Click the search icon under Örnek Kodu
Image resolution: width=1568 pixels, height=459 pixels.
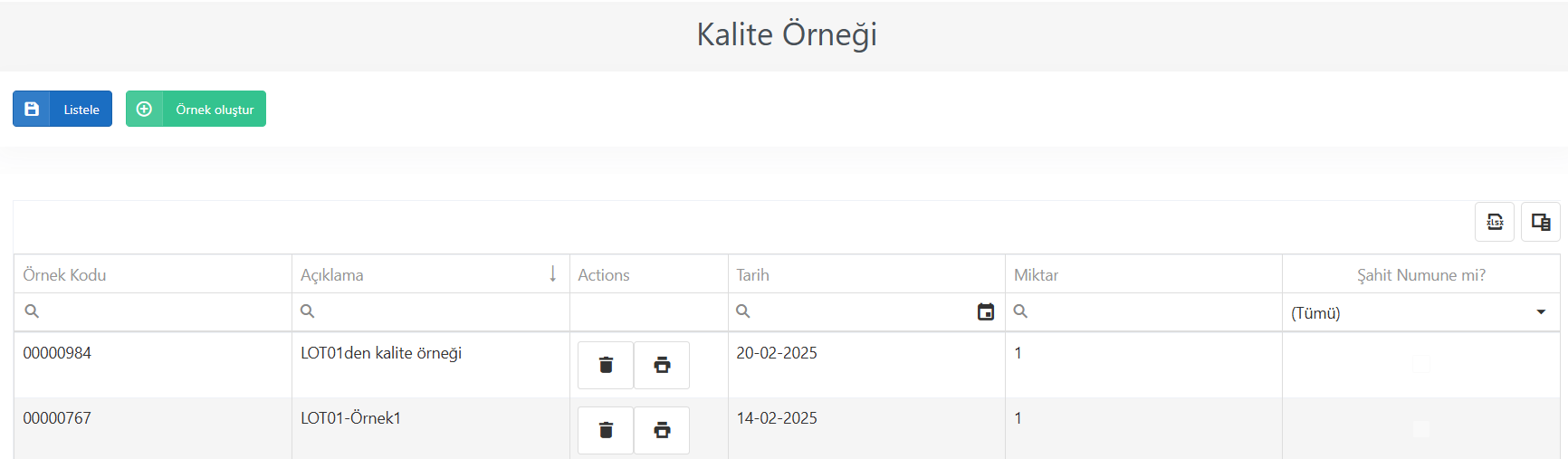[32, 311]
